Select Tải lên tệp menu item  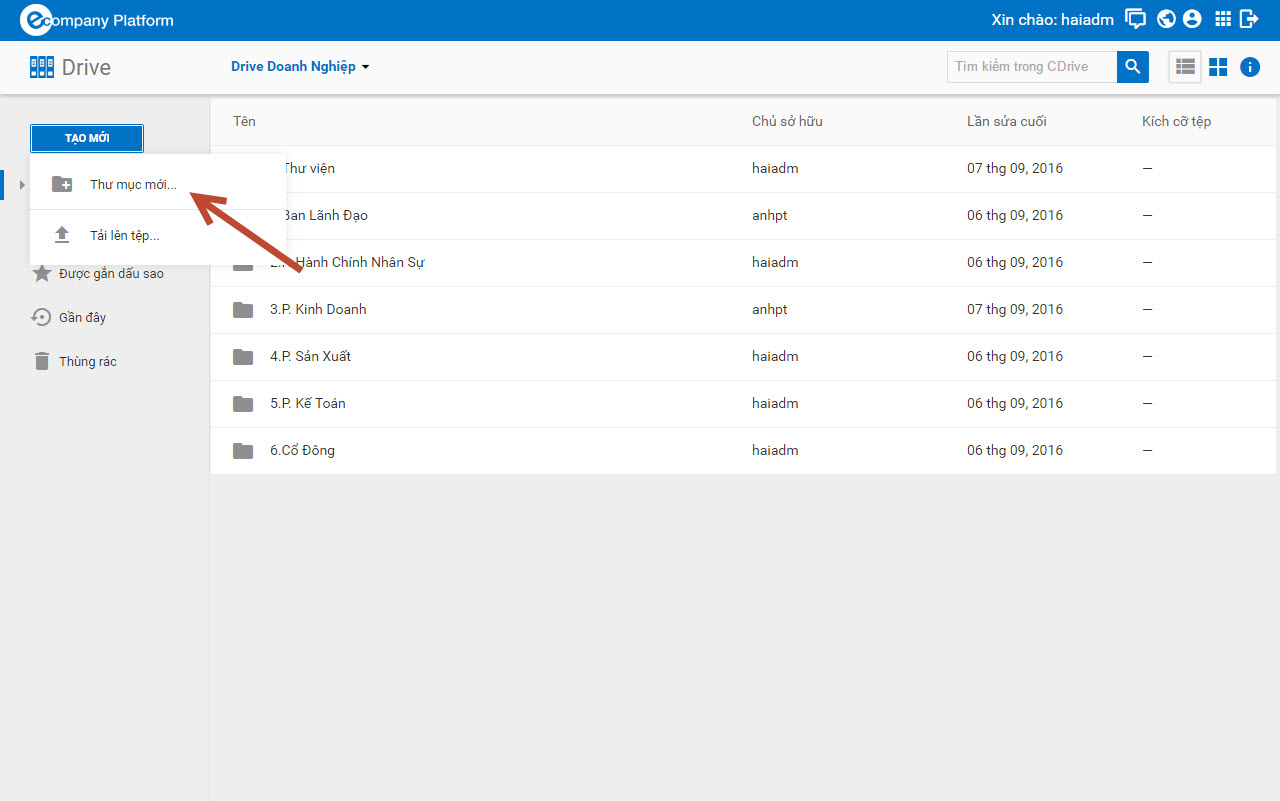pyautogui.click(x=158, y=236)
